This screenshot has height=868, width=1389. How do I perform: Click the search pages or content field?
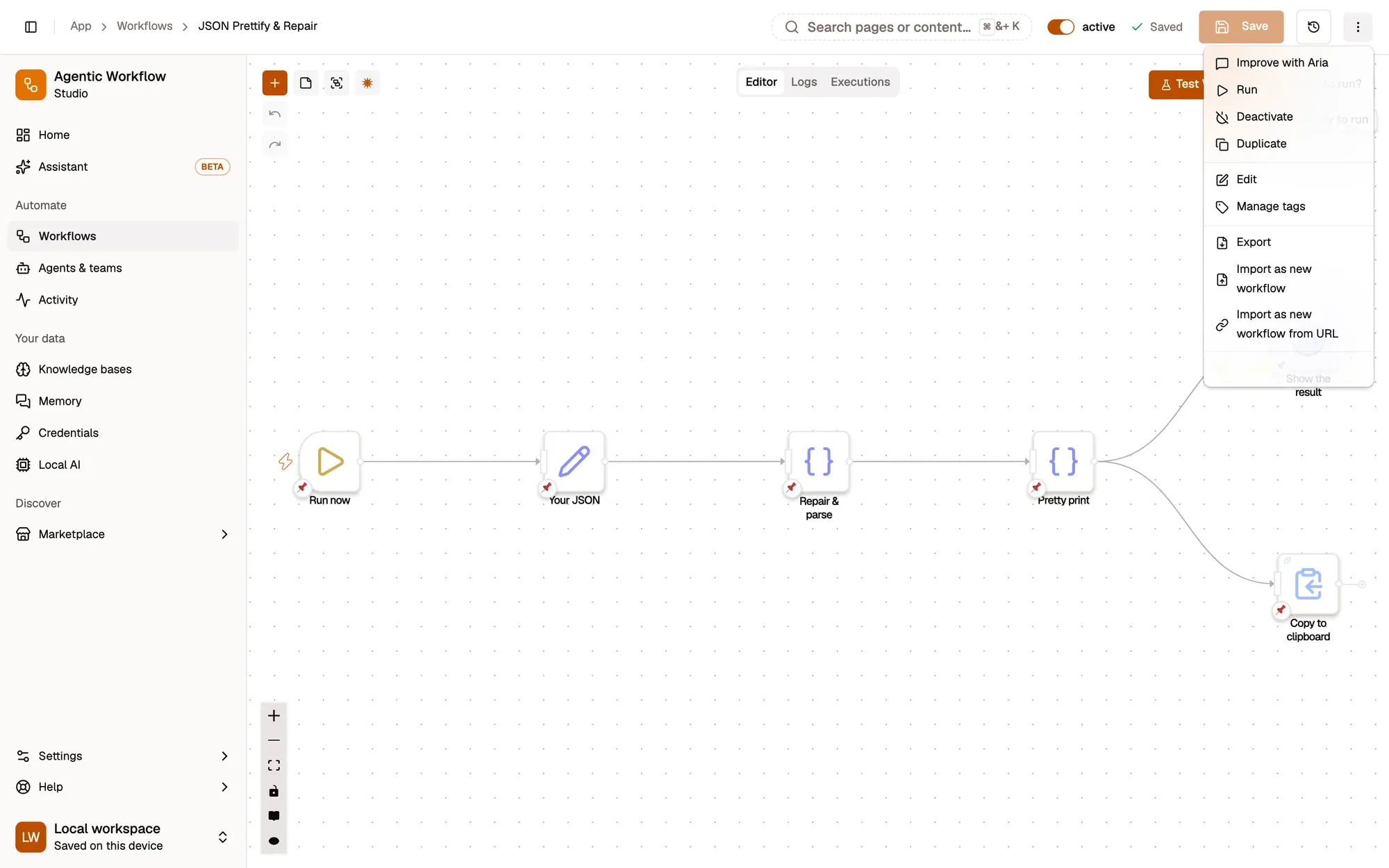[901, 26]
